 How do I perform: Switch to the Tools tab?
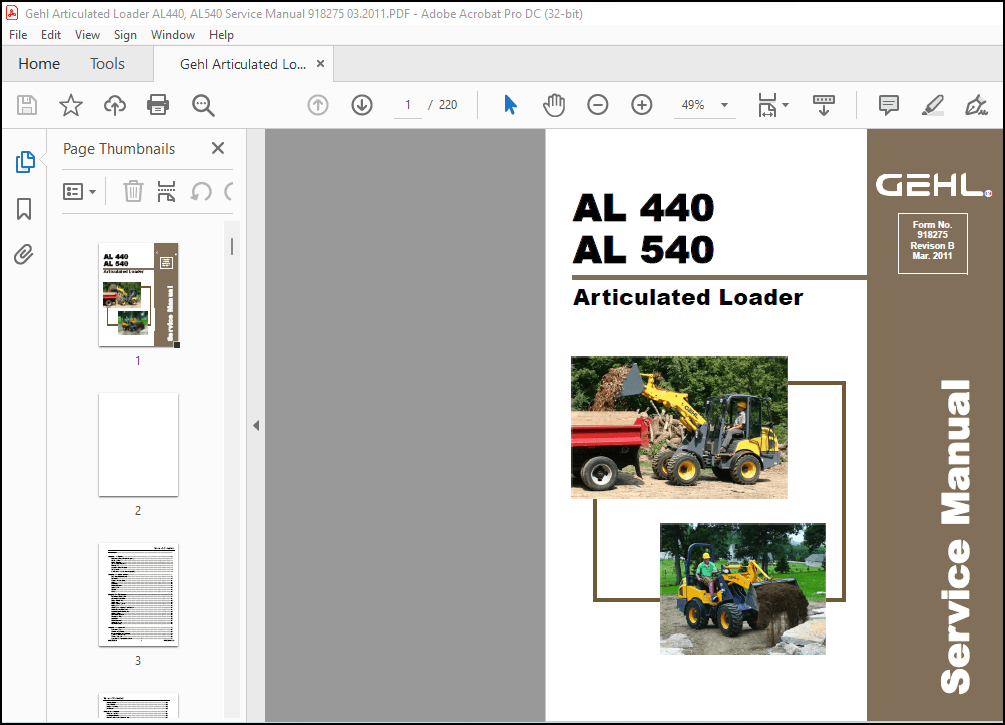coord(106,63)
